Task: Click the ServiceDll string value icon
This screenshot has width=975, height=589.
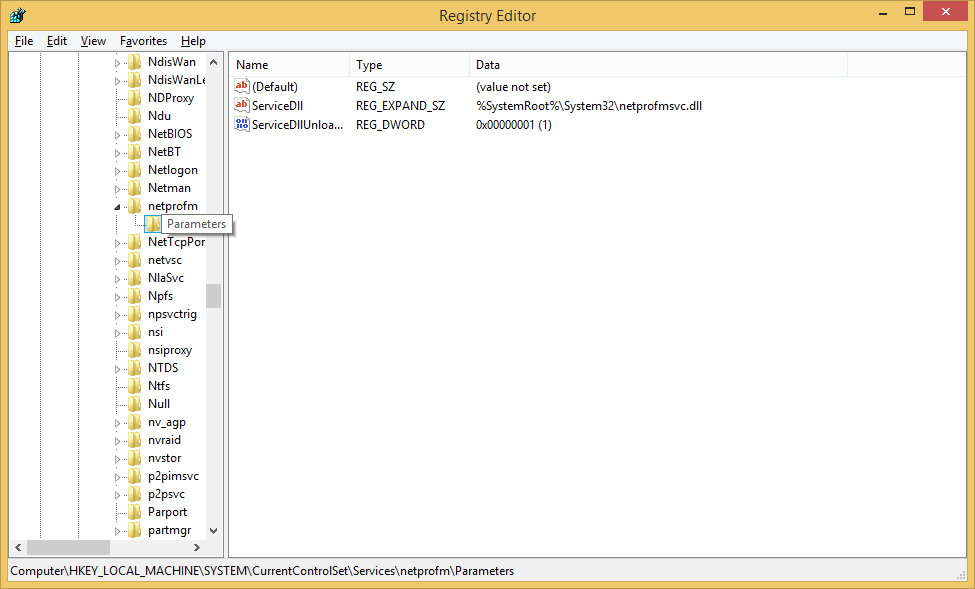Action: pyautogui.click(x=241, y=106)
